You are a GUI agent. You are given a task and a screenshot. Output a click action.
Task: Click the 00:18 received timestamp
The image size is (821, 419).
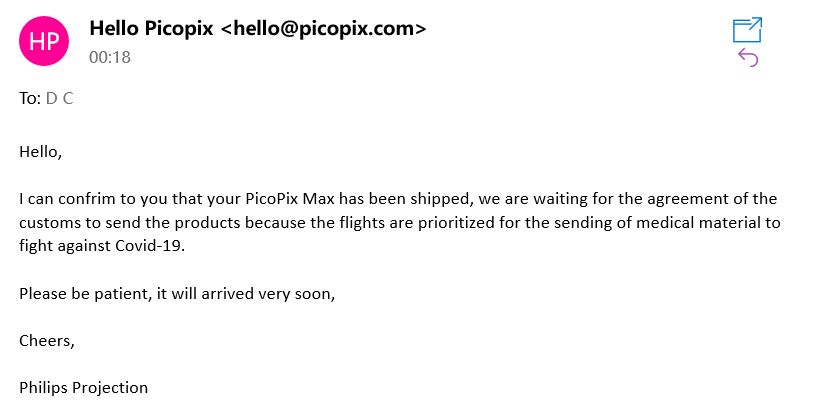click(110, 57)
